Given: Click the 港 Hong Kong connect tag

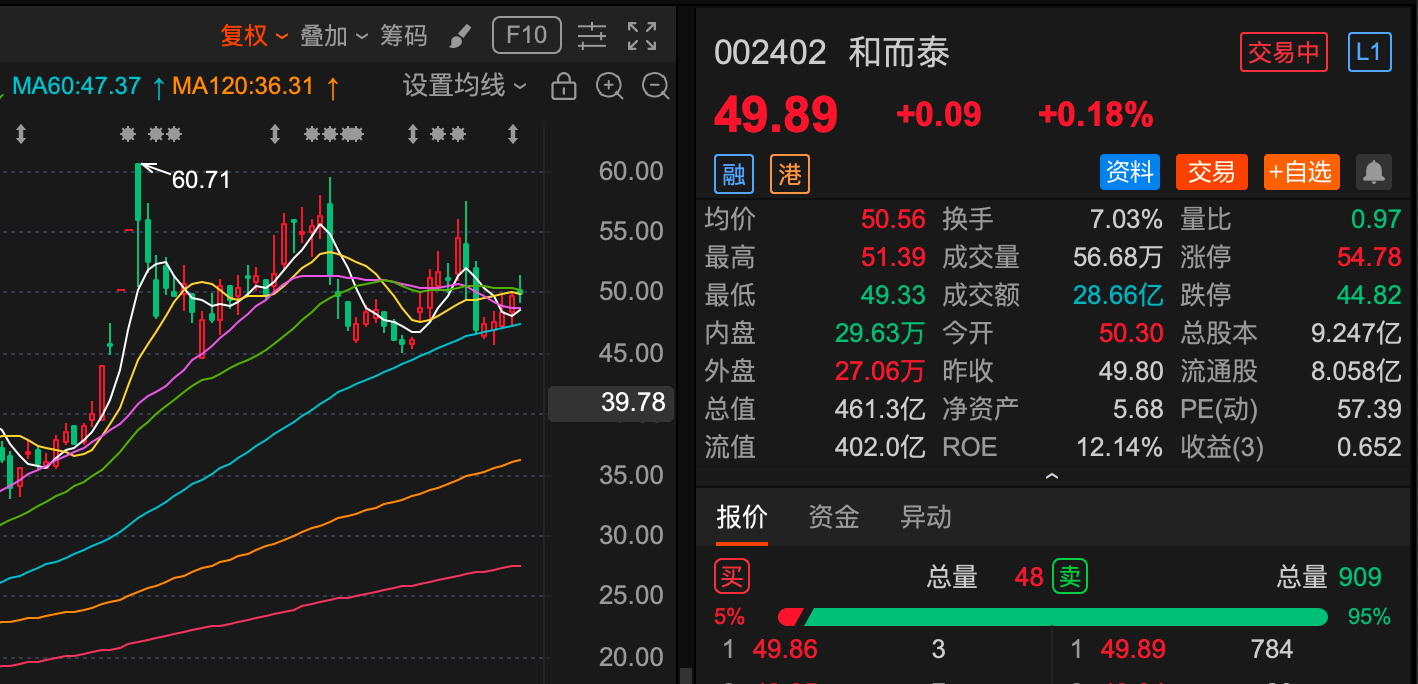Looking at the screenshot, I should tap(790, 175).
